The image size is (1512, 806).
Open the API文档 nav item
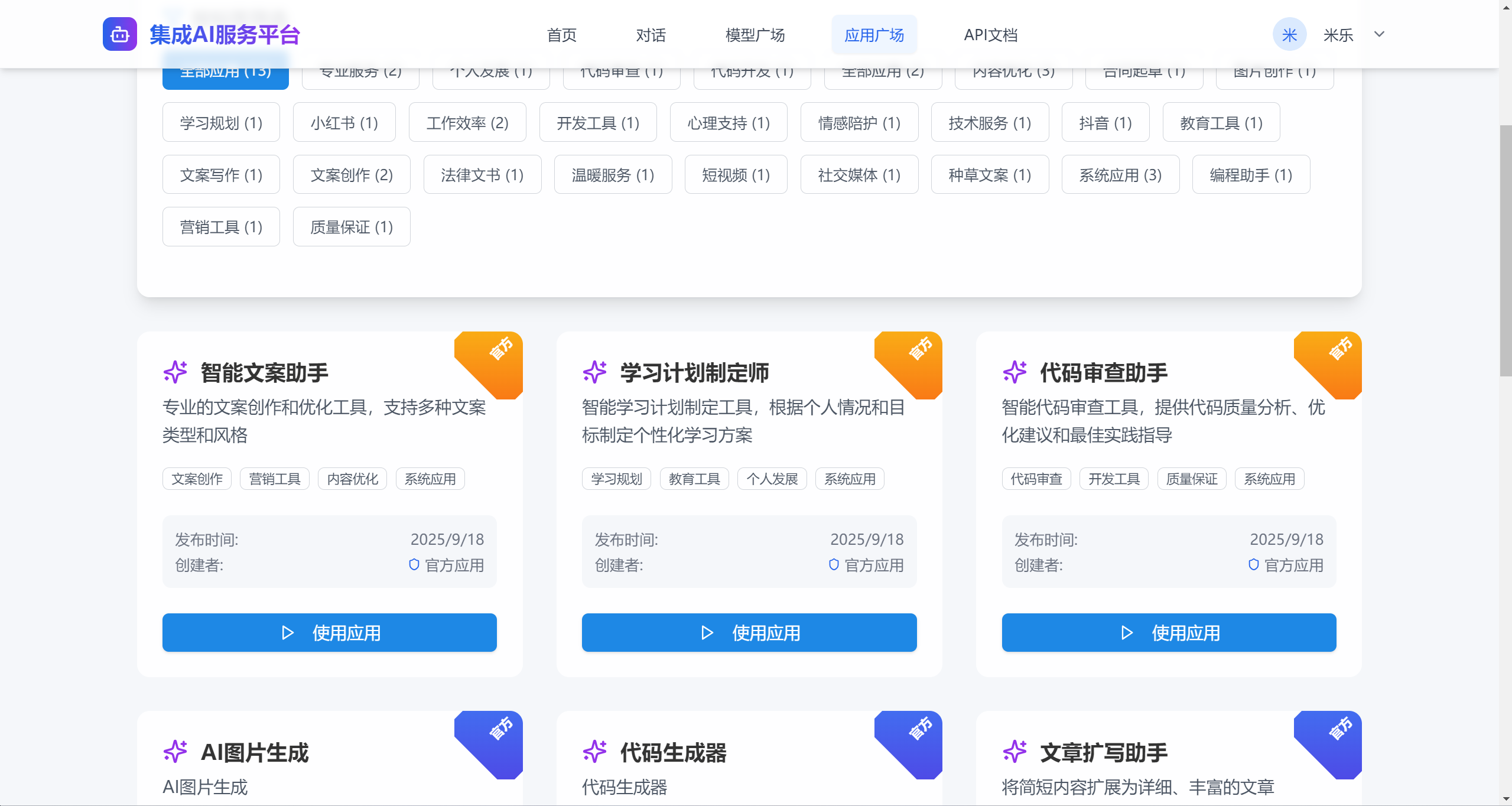pyautogui.click(x=991, y=35)
